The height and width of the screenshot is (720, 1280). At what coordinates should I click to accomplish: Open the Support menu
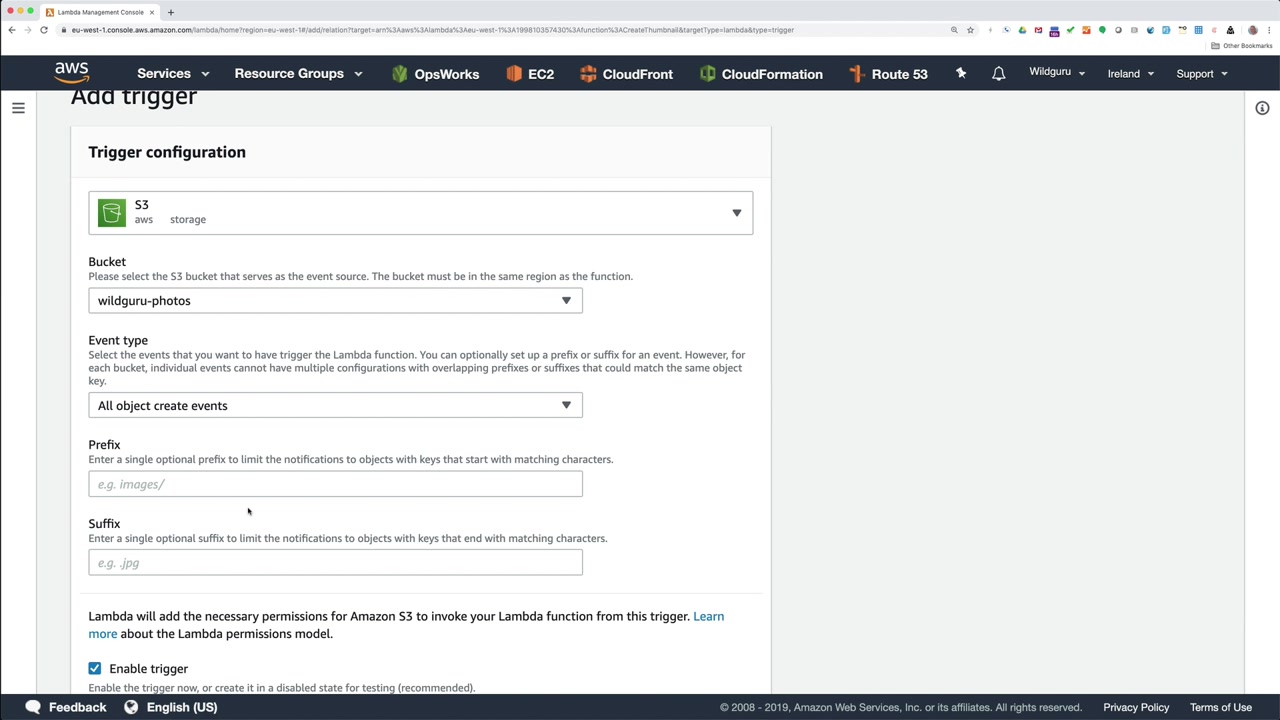[x=1202, y=74]
